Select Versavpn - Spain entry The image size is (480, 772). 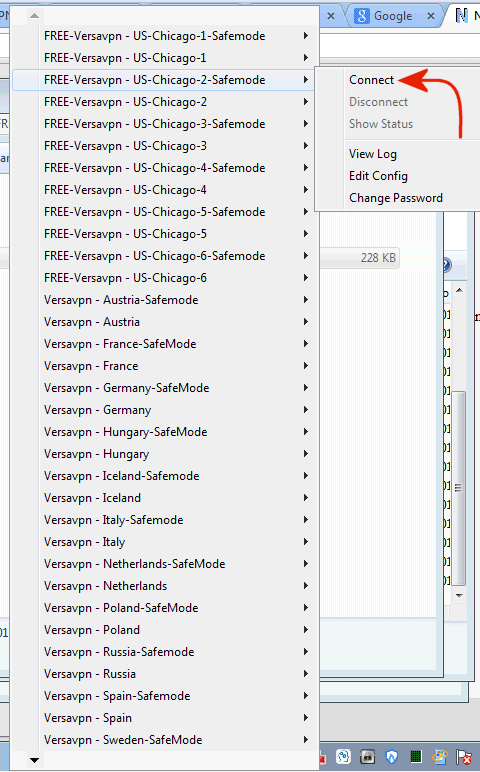click(x=162, y=717)
